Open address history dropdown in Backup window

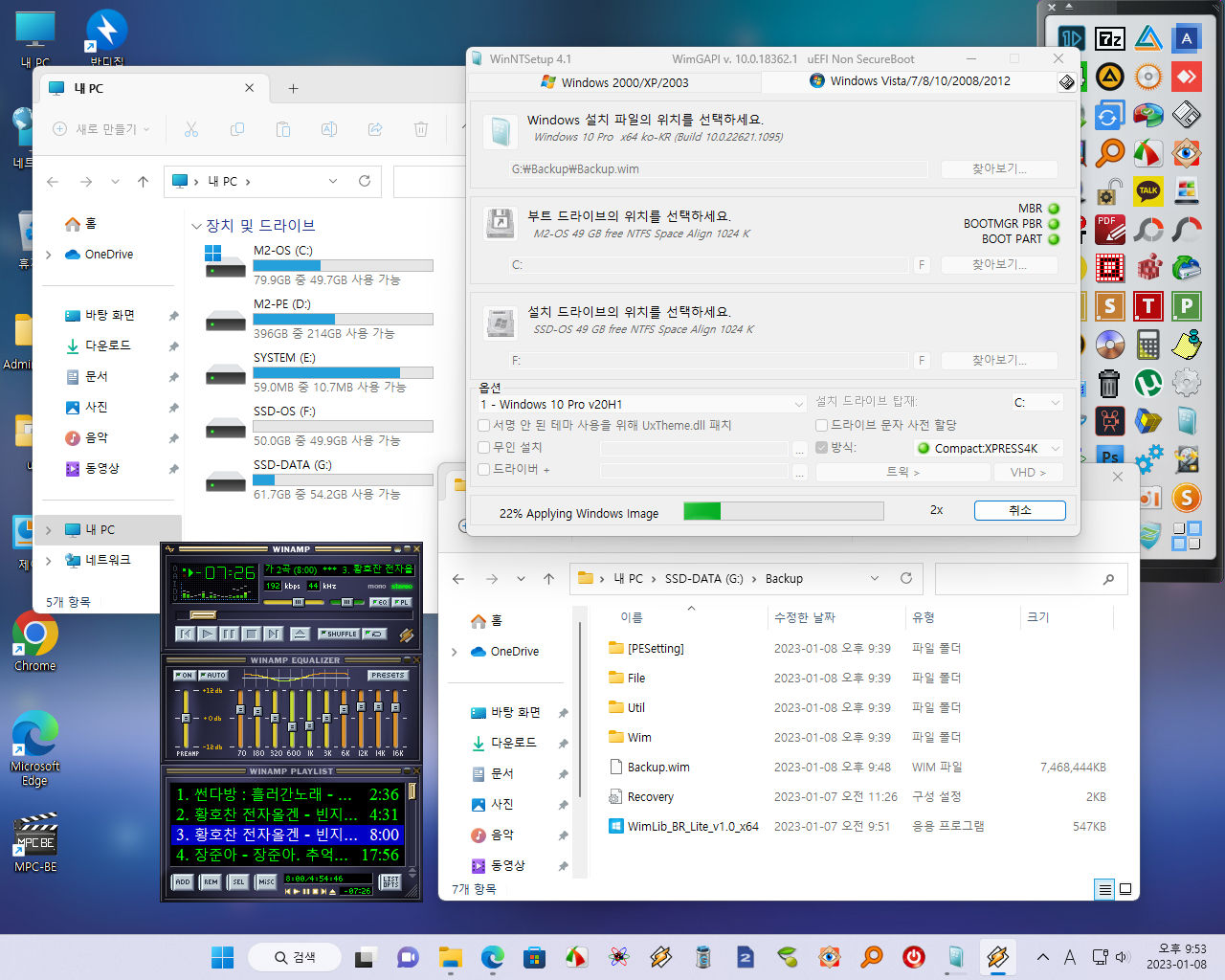(x=875, y=578)
